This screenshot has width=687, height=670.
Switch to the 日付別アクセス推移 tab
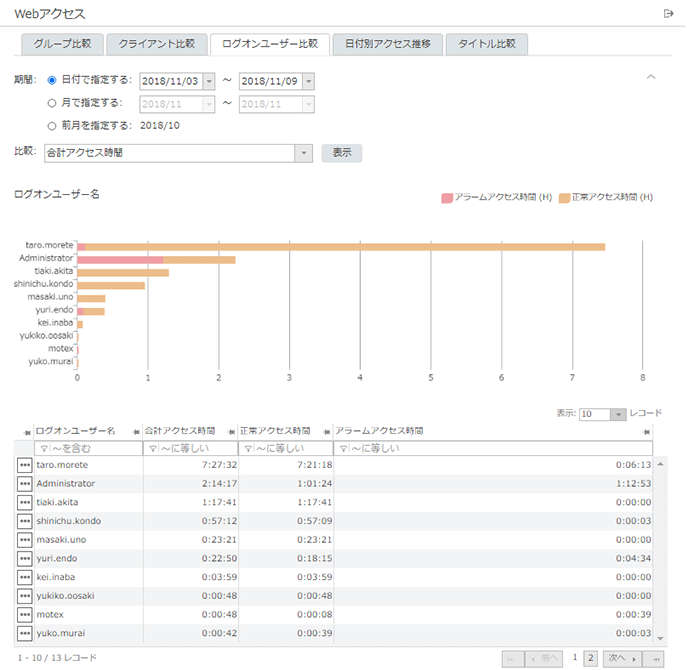click(388, 44)
